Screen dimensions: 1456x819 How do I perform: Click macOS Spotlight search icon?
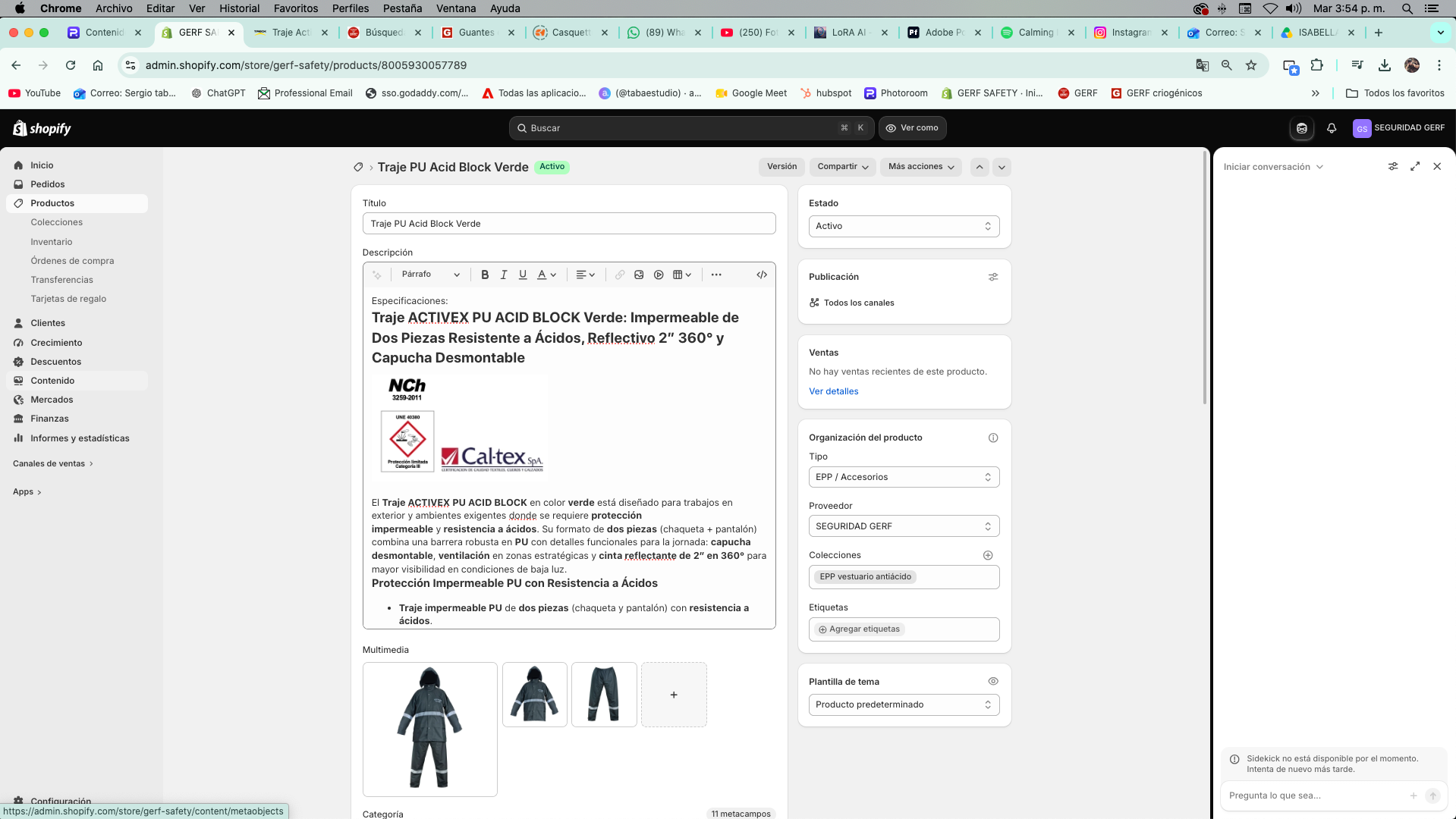[x=1407, y=8]
